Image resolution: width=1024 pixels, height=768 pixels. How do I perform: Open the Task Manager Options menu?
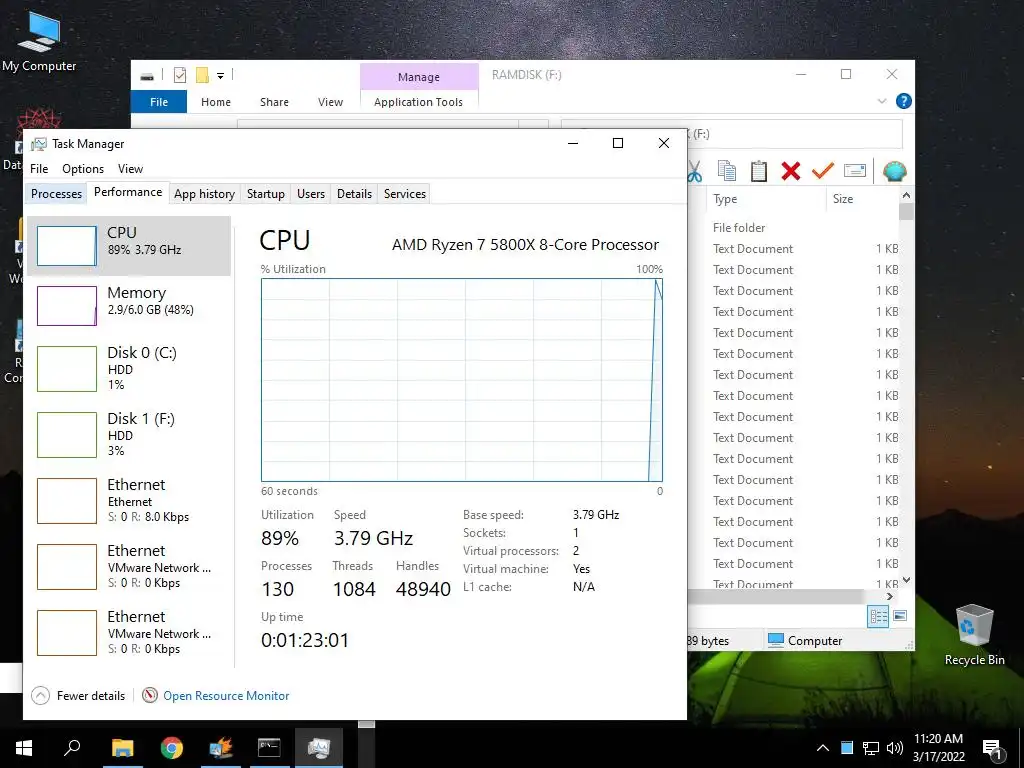pos(83,168)
